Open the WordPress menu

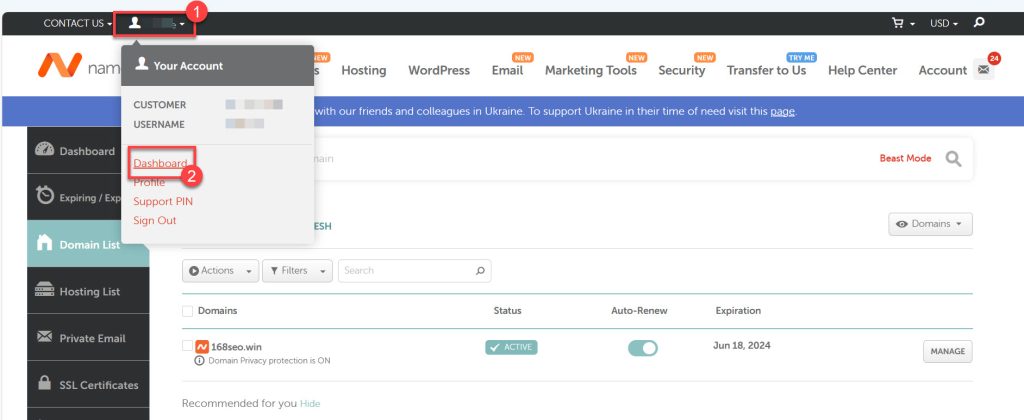[439, 71]
